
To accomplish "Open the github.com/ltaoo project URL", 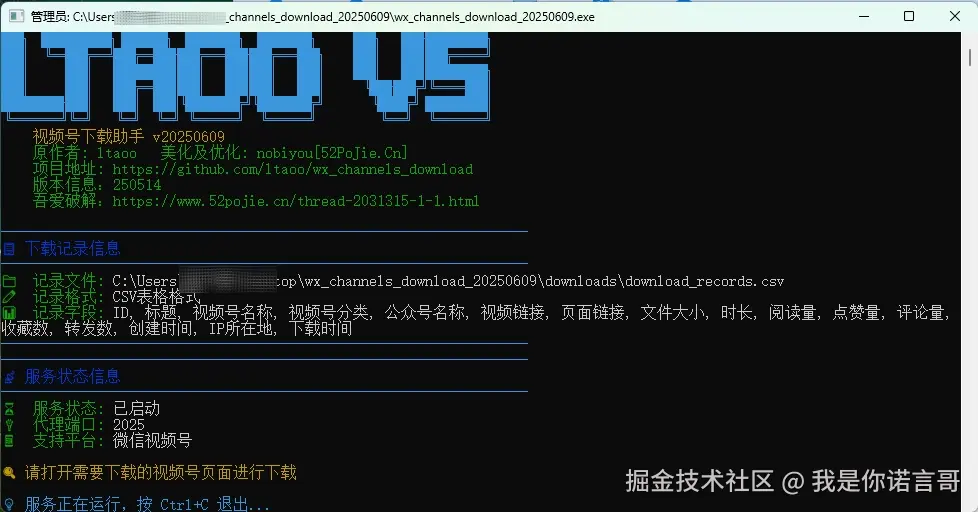I will coord(293,169).
